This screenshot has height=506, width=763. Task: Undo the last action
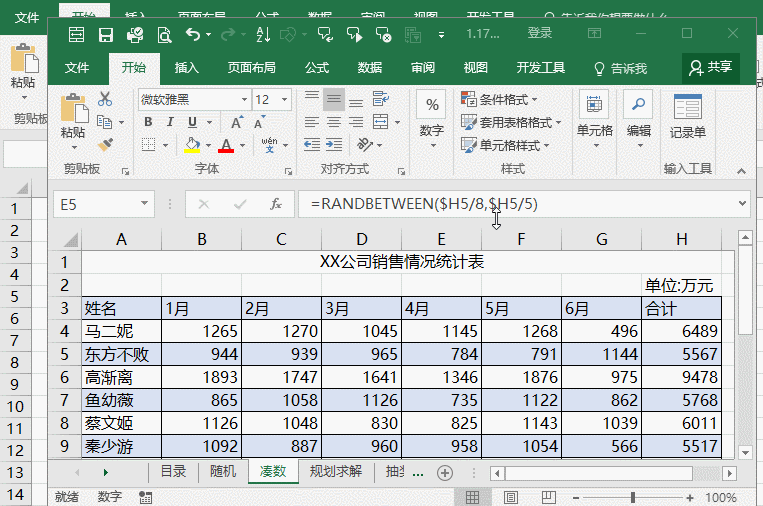(x=193, y=35)
